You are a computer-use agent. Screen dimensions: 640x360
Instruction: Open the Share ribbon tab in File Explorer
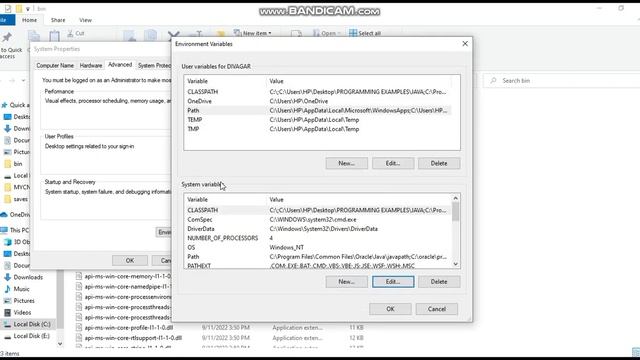click(58, 20)
